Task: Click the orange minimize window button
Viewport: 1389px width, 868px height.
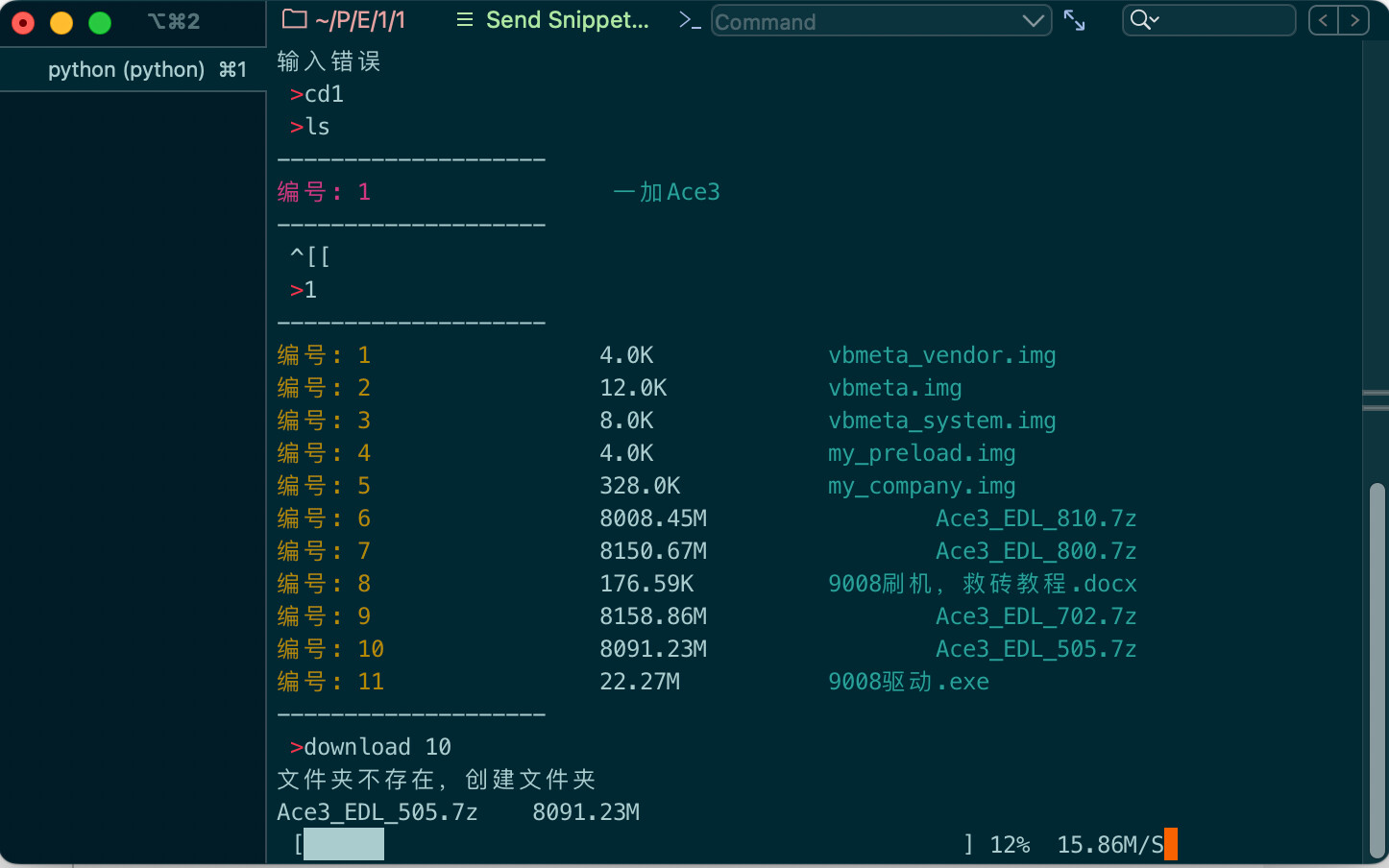Action: 61,23
